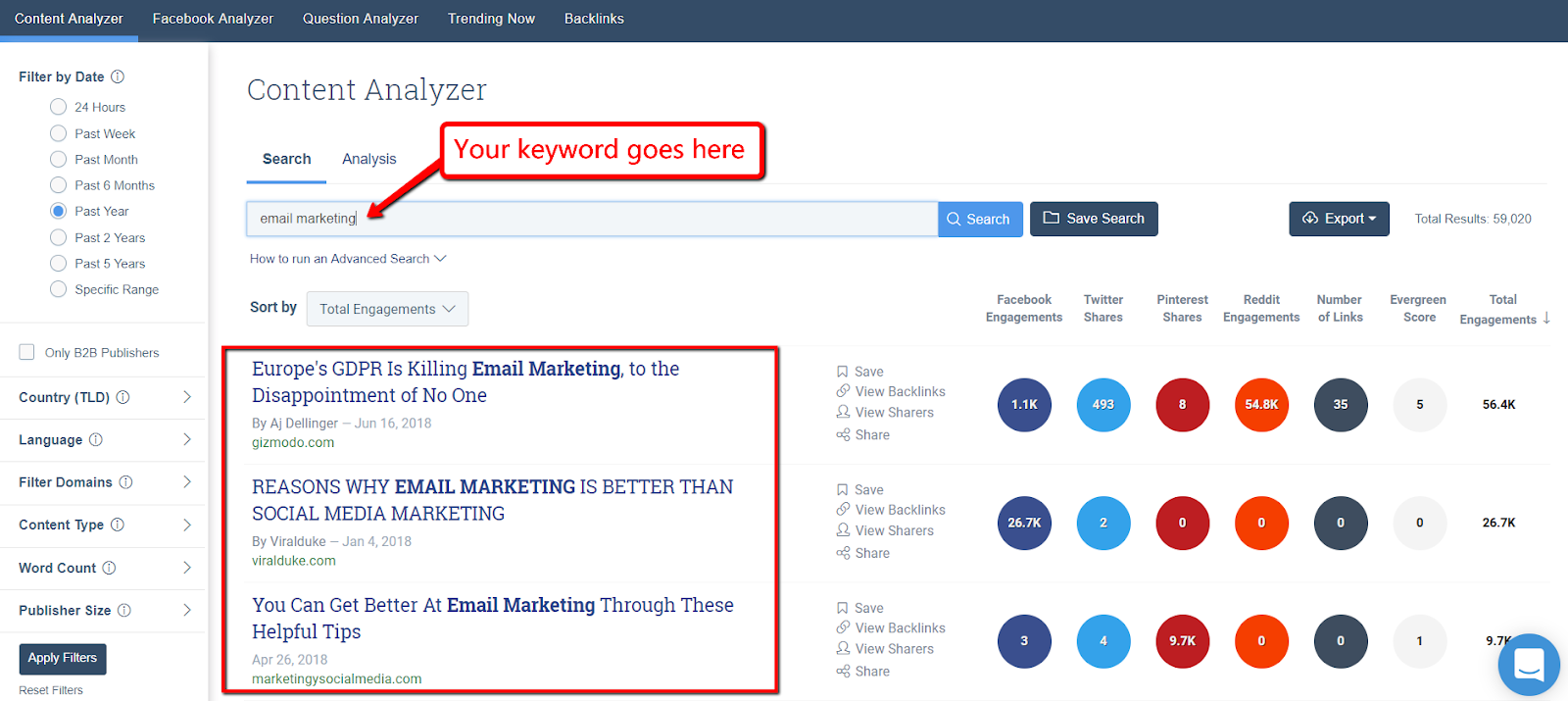Click Save bookmark icon for the marketingysocialmedia.com article
Viewport: 1568px width, 701px height.
[x=842, y=608]
